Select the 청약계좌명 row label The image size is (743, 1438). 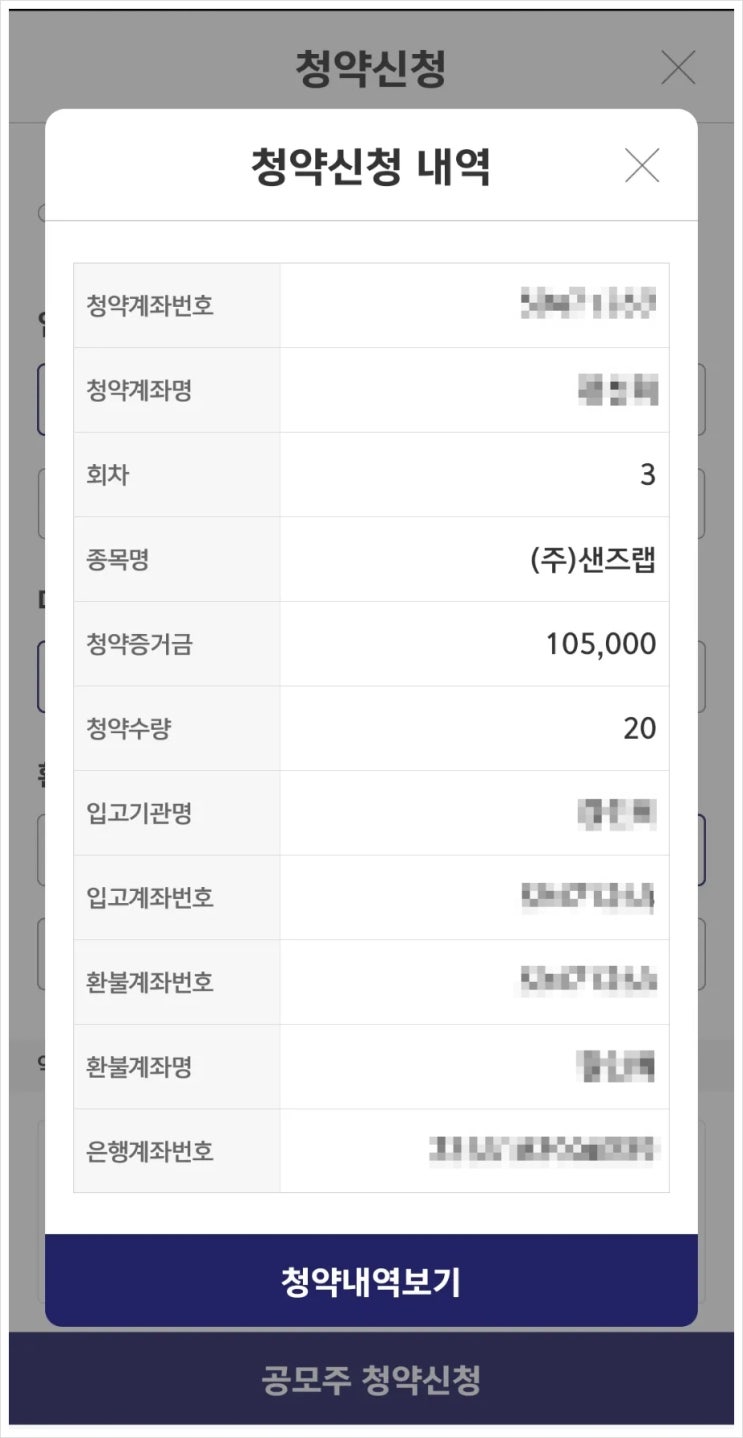(139, 390)
